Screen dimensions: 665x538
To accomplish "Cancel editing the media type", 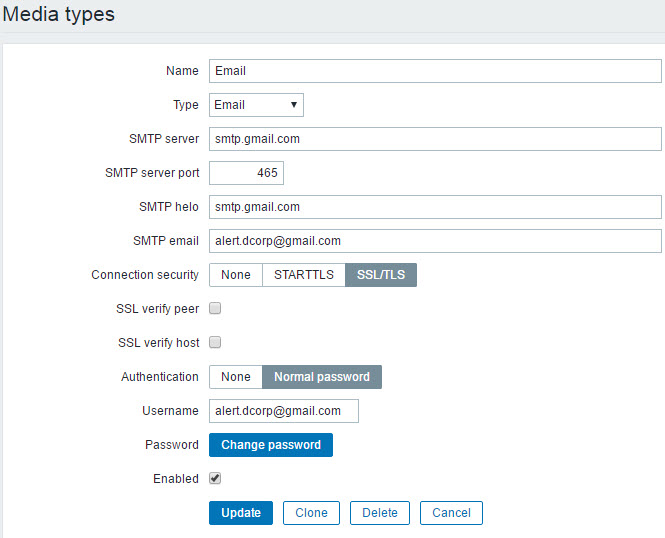I will [x=451, y=513].
